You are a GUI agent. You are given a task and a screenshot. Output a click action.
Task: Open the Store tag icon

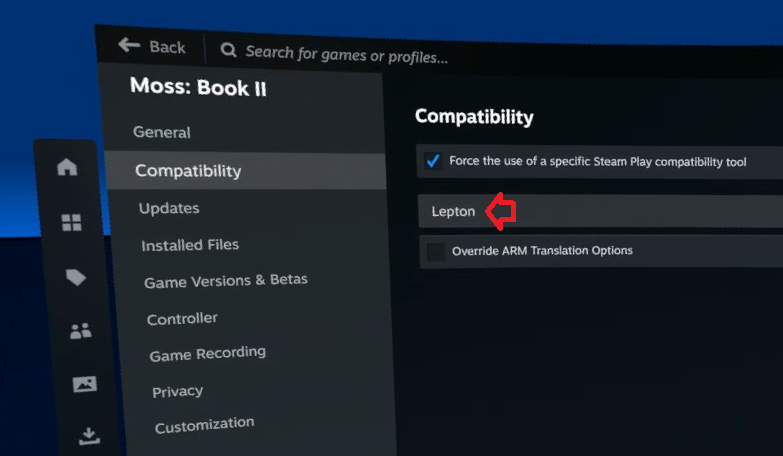[76, 278]
